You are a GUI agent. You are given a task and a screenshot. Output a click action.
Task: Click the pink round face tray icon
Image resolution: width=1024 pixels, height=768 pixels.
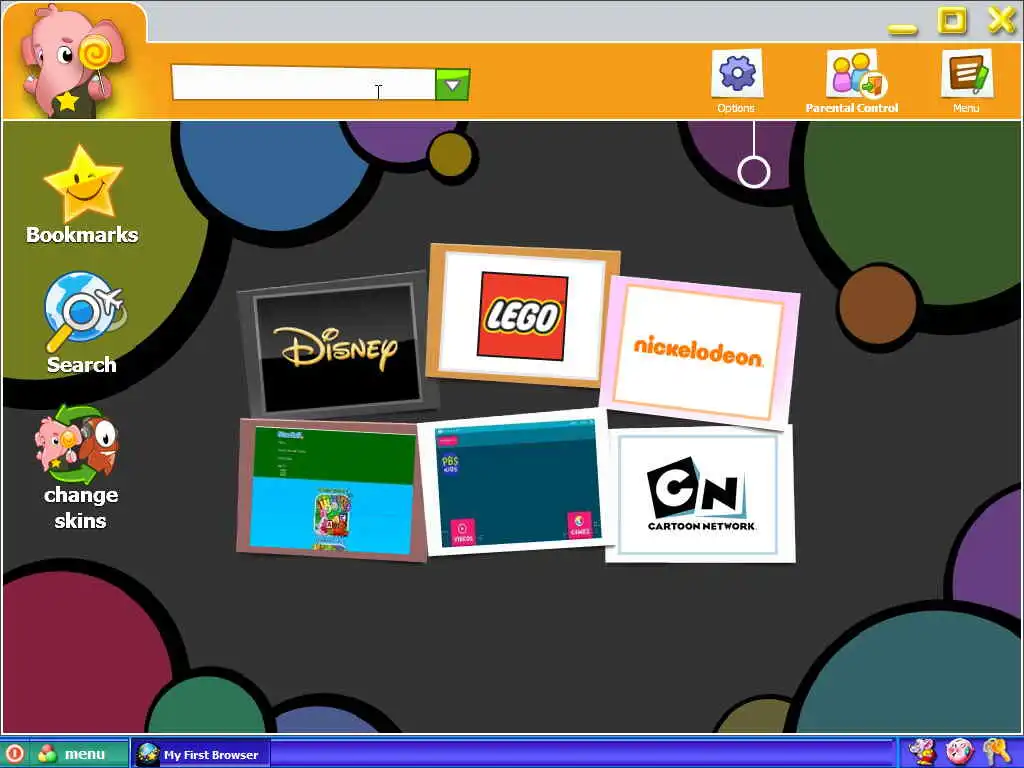tap(959, 752)
